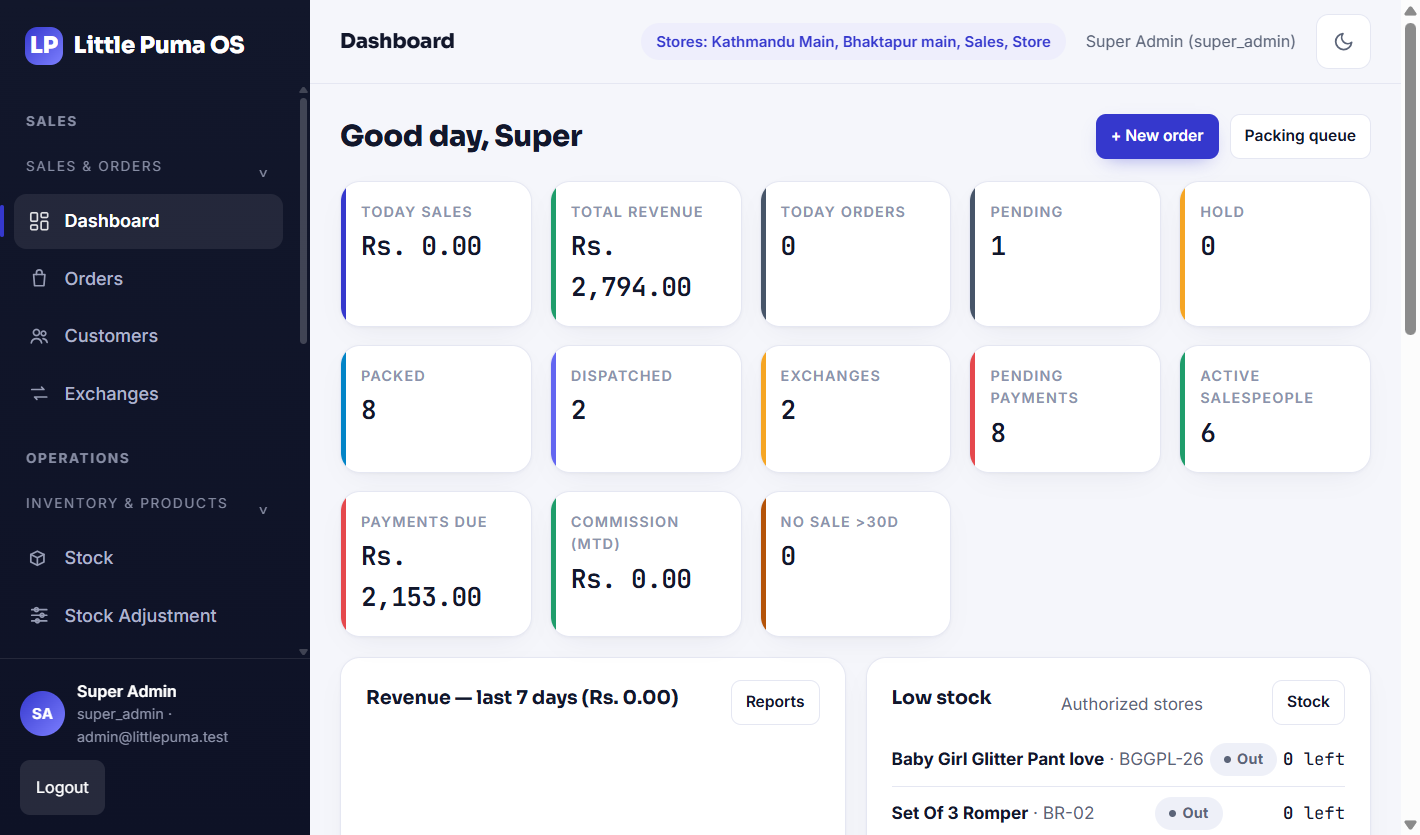Click admin@littlepuma.test email text
Image resolution: width=1420 pixels, height=835 pixels.
pyautogui.click(x=152, y=737)
